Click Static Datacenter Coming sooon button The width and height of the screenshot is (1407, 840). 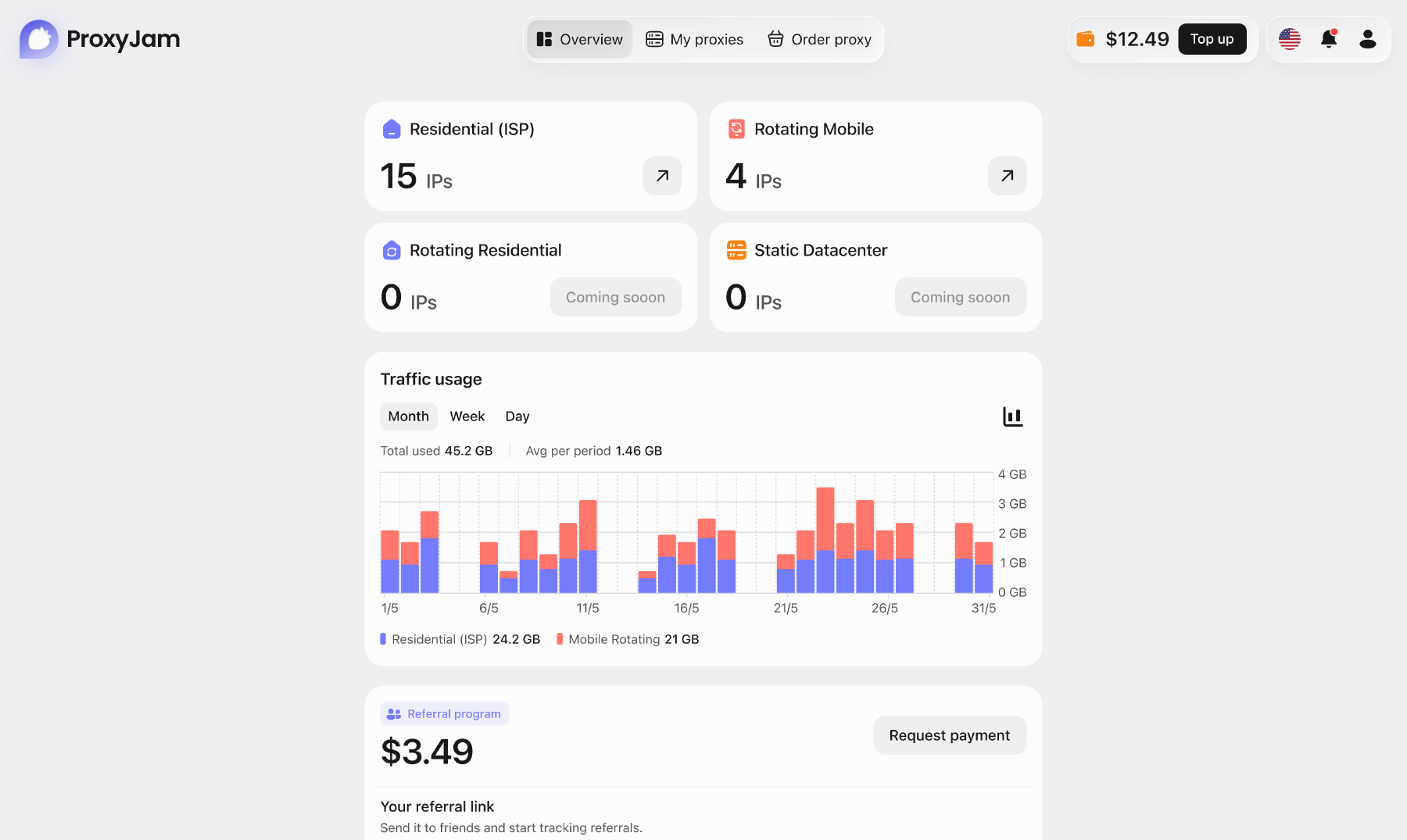coord(960,297)
